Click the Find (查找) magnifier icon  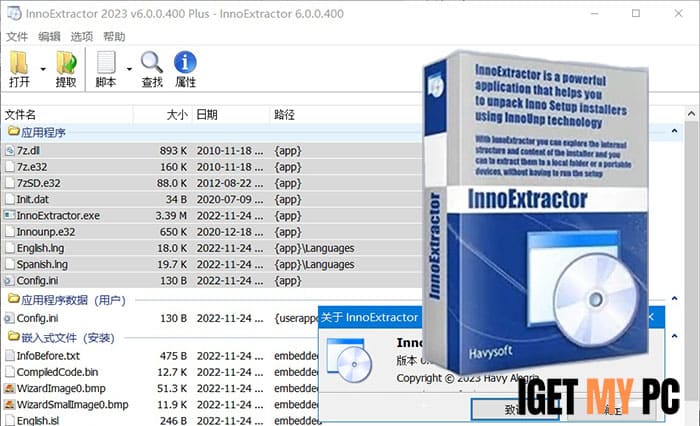pyautogui.click(x=152, y=63)
